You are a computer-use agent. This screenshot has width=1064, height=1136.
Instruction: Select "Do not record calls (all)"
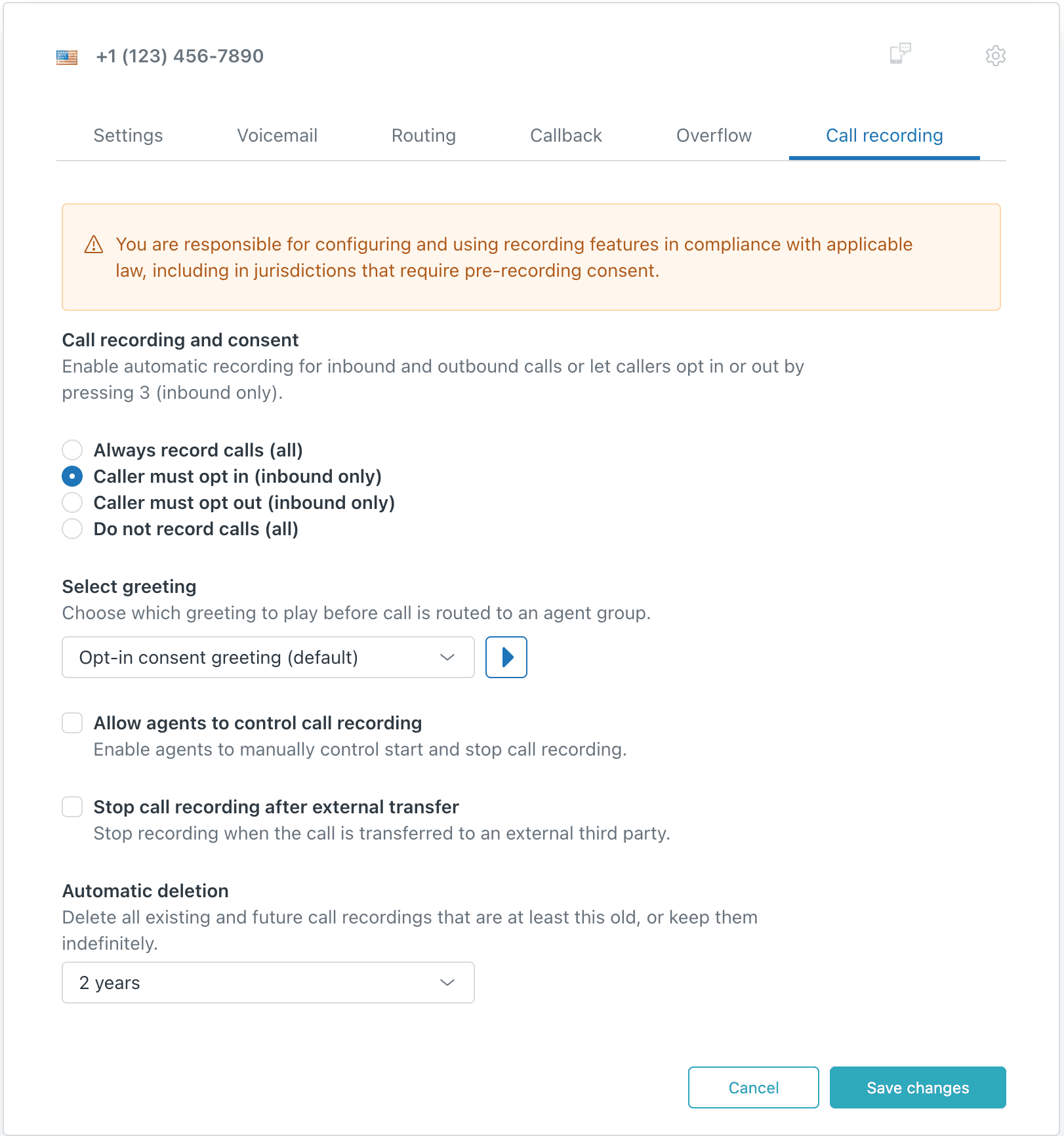pyautogui.click(x=72, y=529)
